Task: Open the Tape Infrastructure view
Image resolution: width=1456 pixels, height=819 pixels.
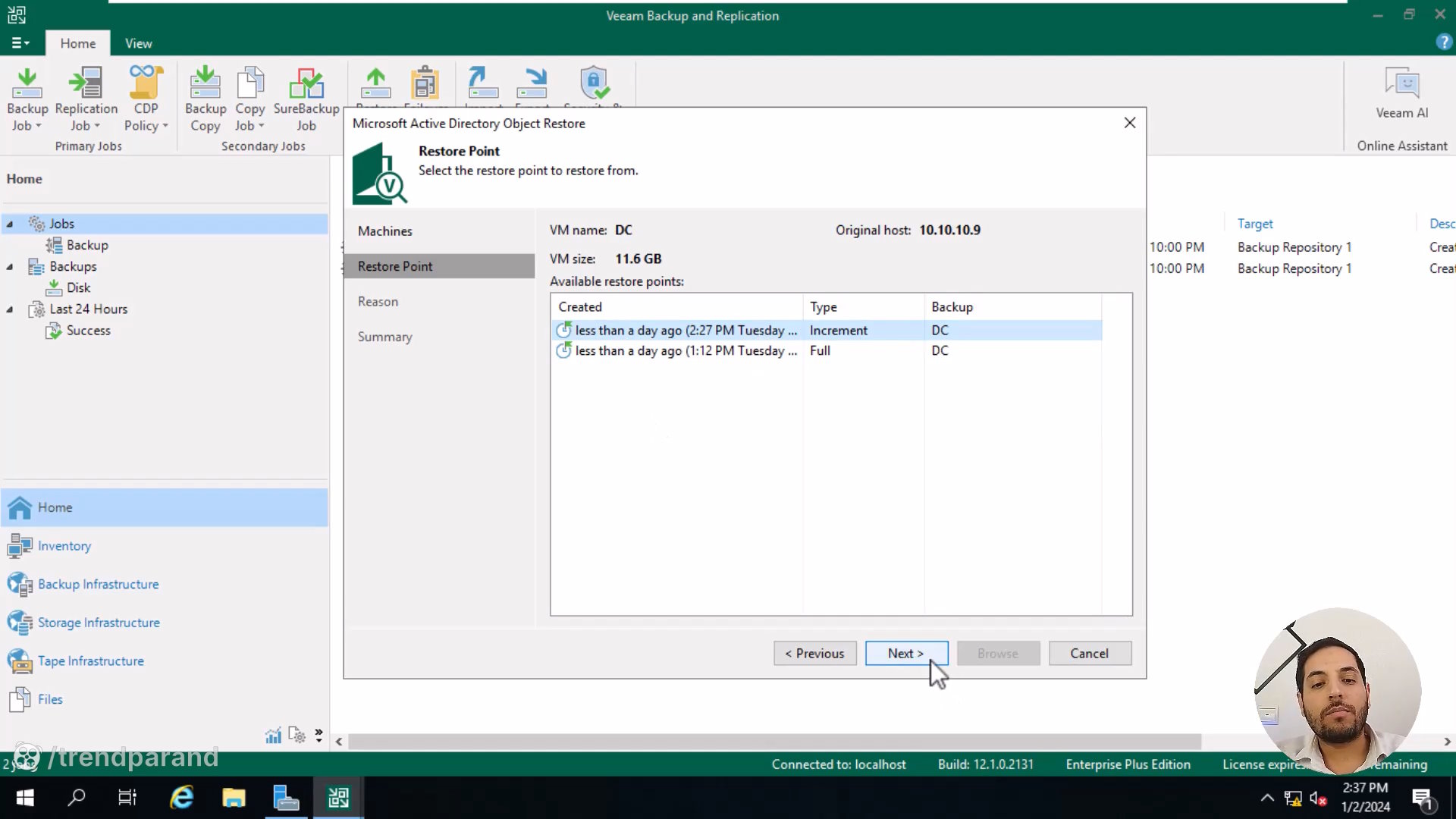Action: (165, 661)
